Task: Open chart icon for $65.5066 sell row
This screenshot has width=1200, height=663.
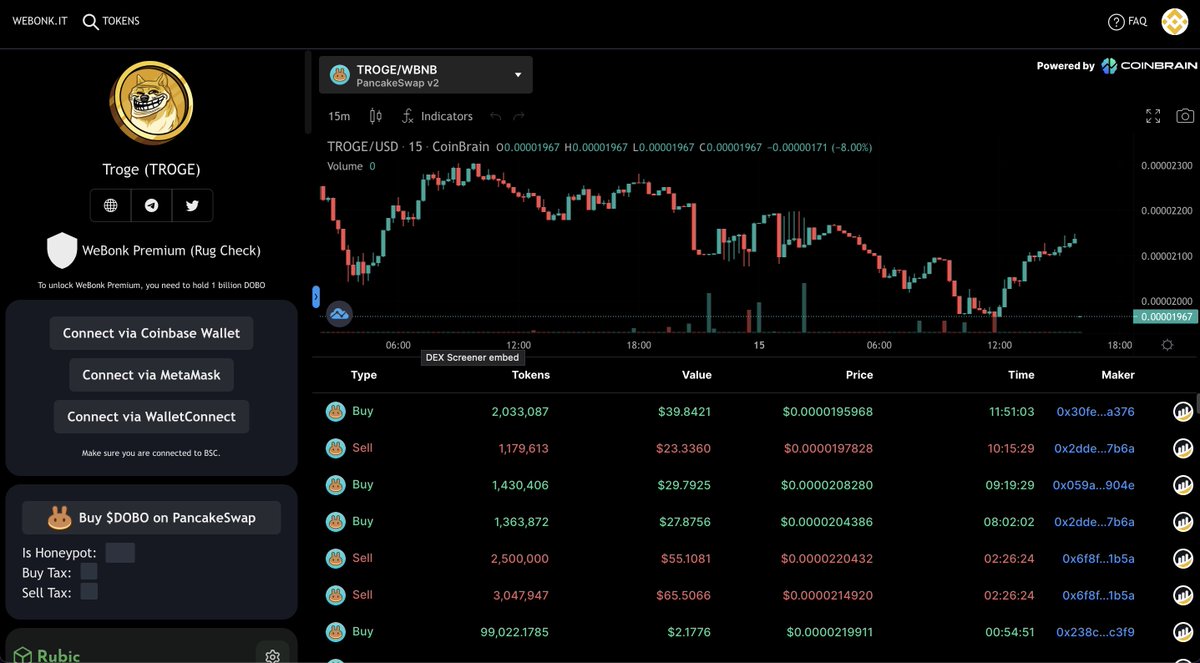Action: [x=1183, y=595]
